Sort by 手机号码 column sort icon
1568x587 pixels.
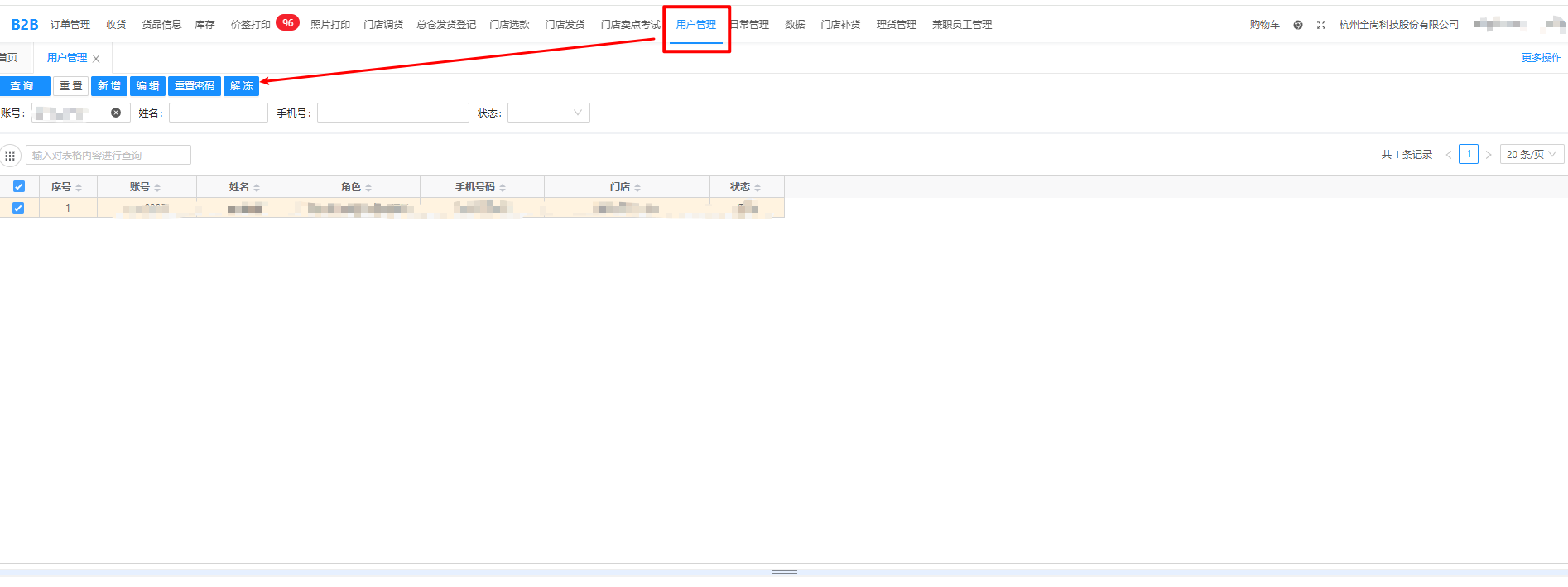click(x=503, y=188)
